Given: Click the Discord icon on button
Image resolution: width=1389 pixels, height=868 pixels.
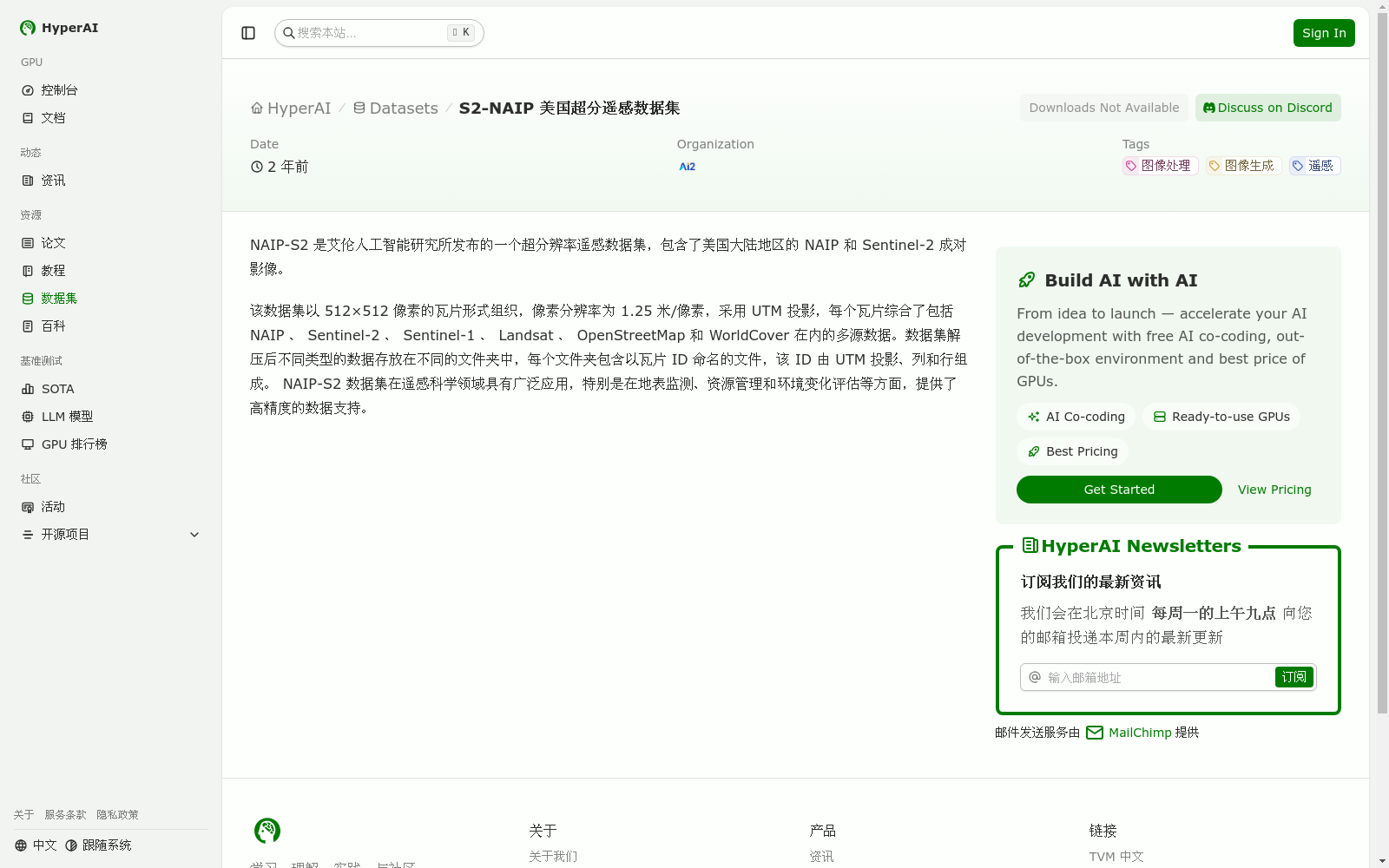Looking at the screenshot, I should tap(1209, 108).
